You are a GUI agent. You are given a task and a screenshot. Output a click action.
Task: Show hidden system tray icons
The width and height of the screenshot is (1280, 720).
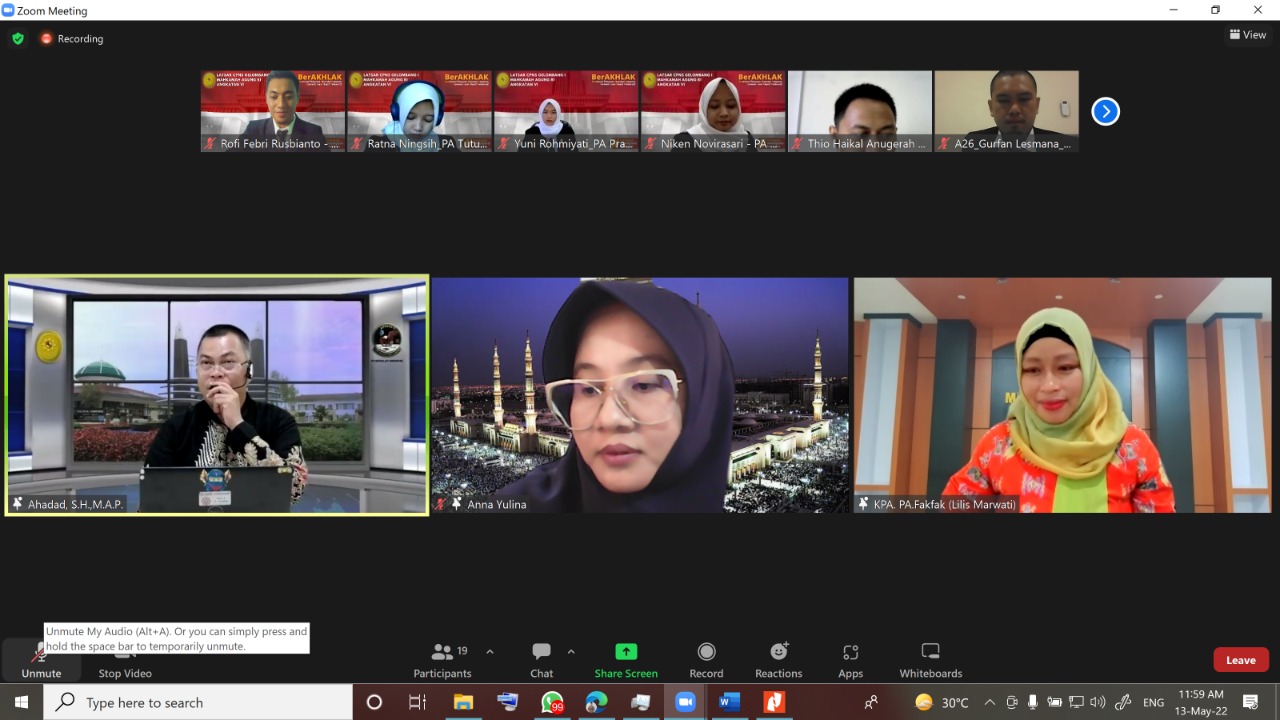(x=990, y=702)
